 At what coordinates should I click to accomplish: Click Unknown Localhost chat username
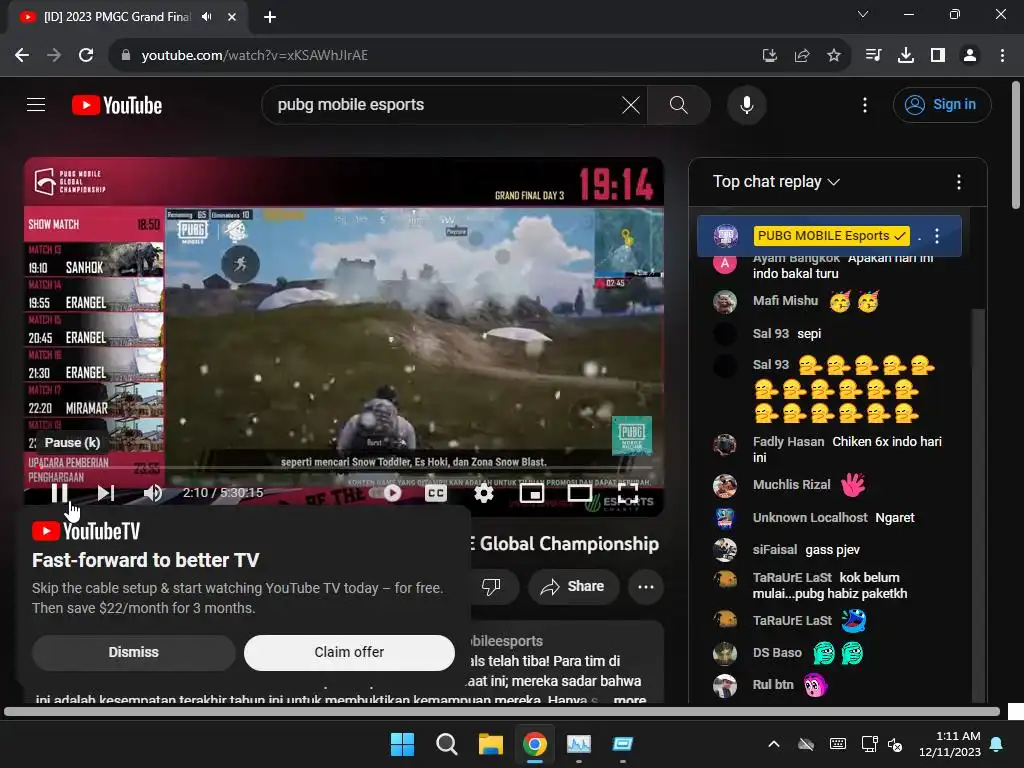[810, 517]
